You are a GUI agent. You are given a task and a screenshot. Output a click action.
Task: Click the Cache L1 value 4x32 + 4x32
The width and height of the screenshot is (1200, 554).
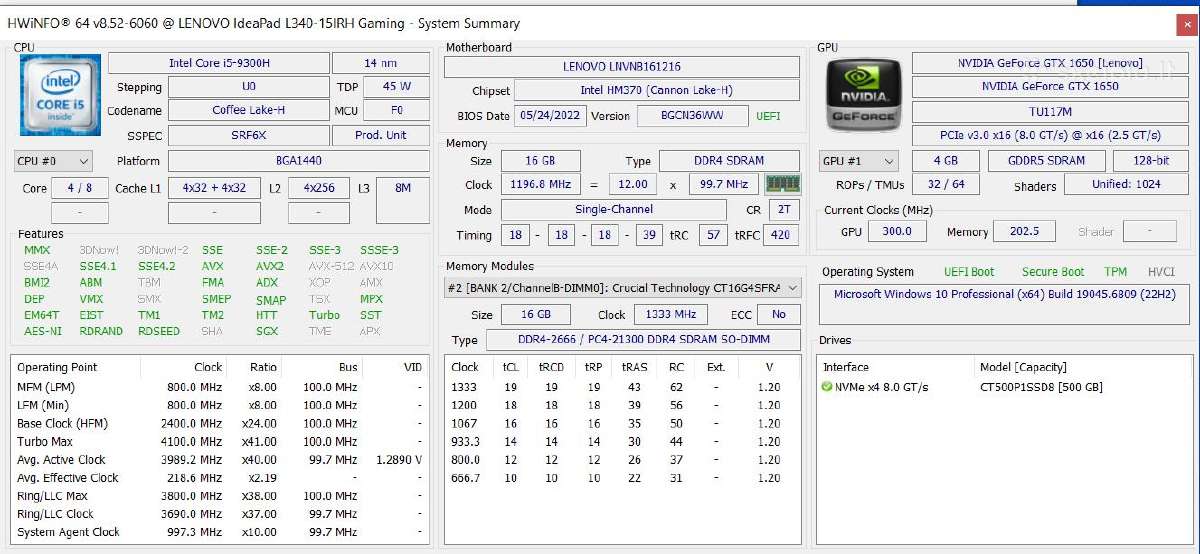tap(214, 188)
